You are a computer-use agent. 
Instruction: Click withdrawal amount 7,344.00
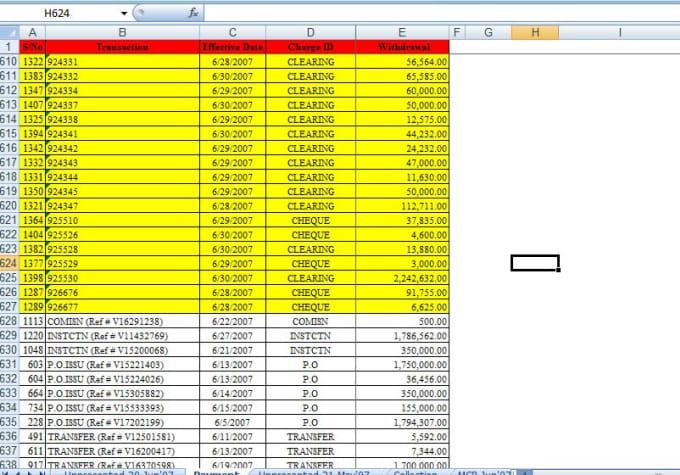(402, 451)
